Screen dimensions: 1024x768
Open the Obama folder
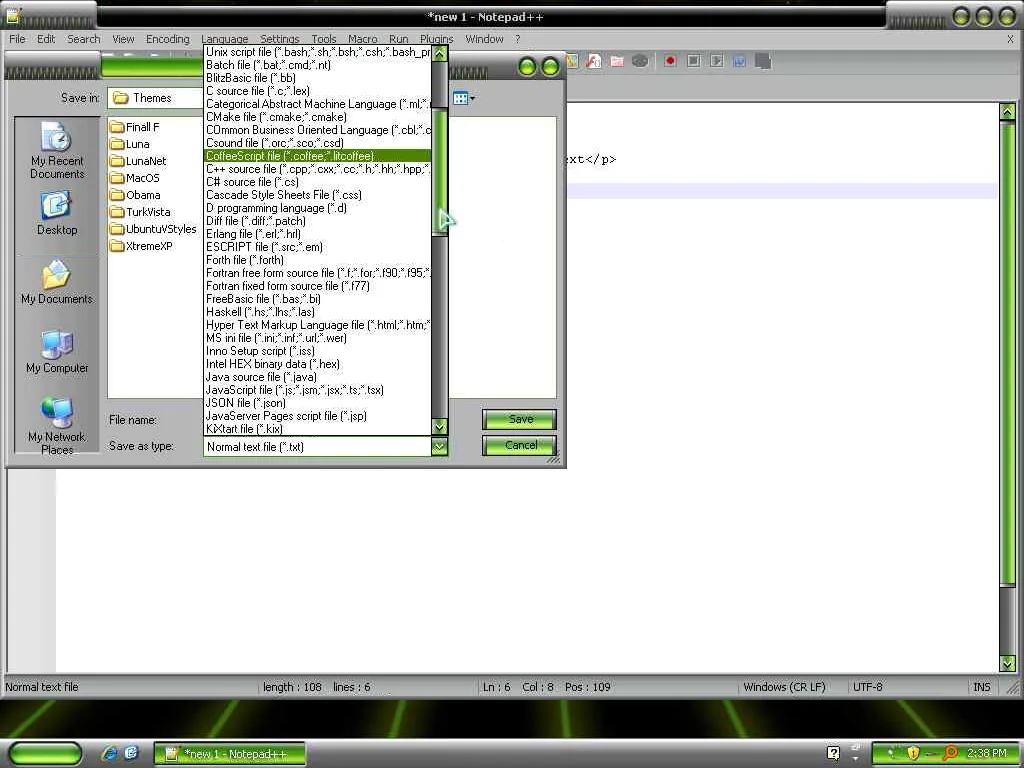click(136, 195)
